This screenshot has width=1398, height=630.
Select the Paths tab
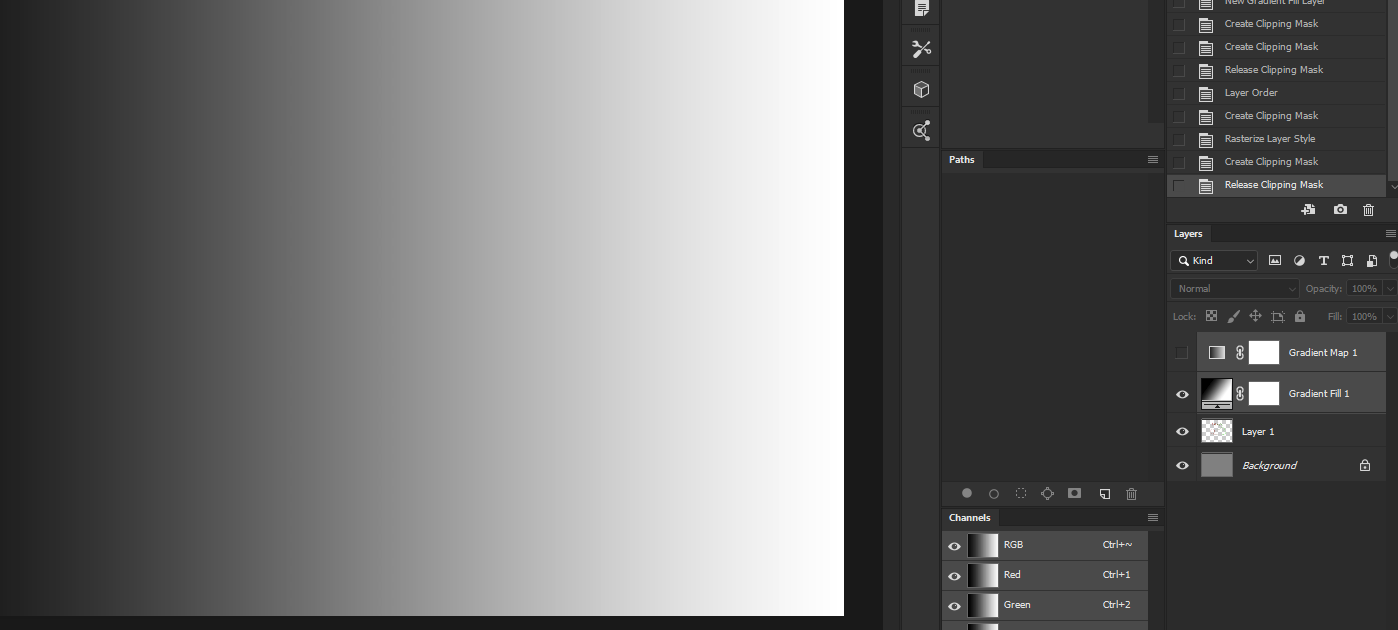coord(962,159)
